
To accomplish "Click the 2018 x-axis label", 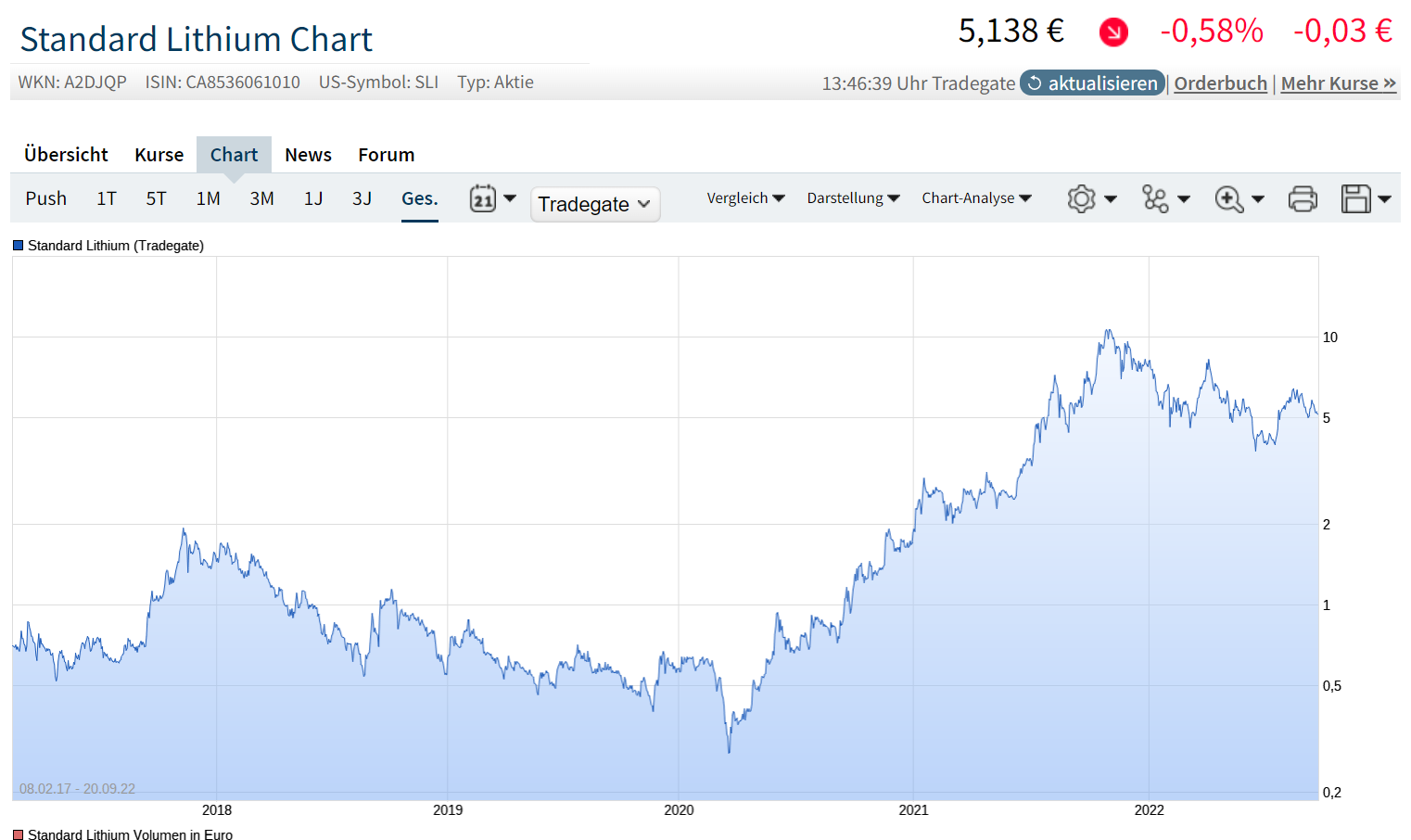I will (x=217, y=810).
